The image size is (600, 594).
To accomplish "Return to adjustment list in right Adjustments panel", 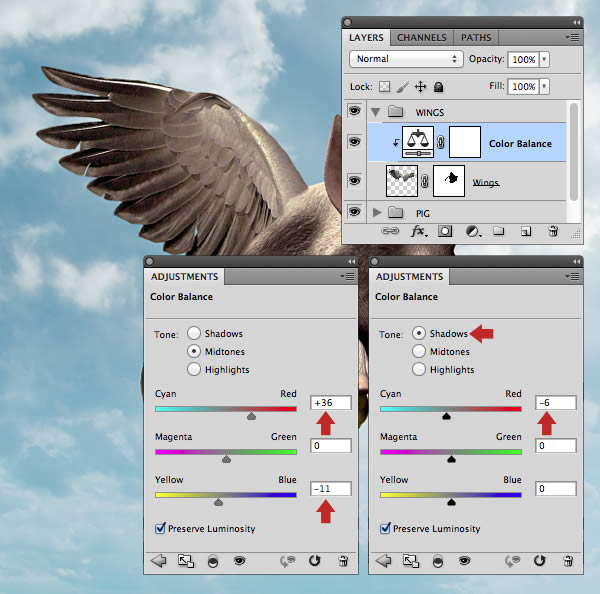I will tap(383, 561).
